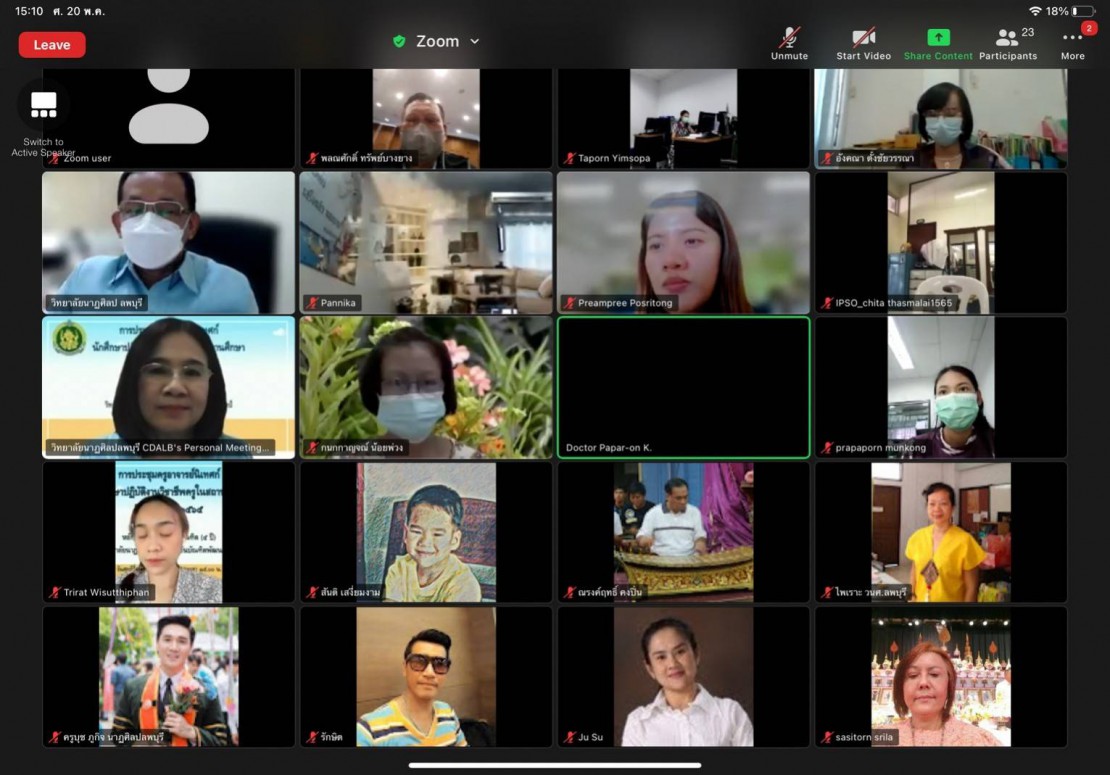The height and width of the screenshot is (775, 1110).
Task: Click muted mic icon beside prapaporn munkong
Action: [827, 447]
